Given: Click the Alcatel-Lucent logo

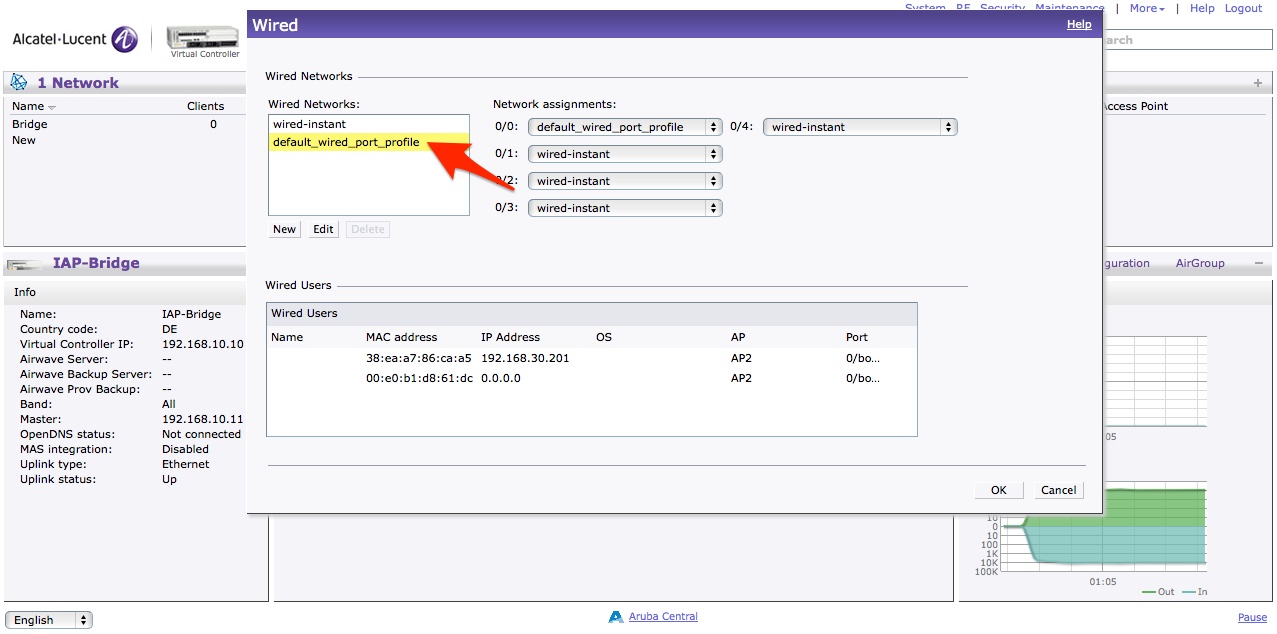Looking at the screenshot, I should click(75, 40).
